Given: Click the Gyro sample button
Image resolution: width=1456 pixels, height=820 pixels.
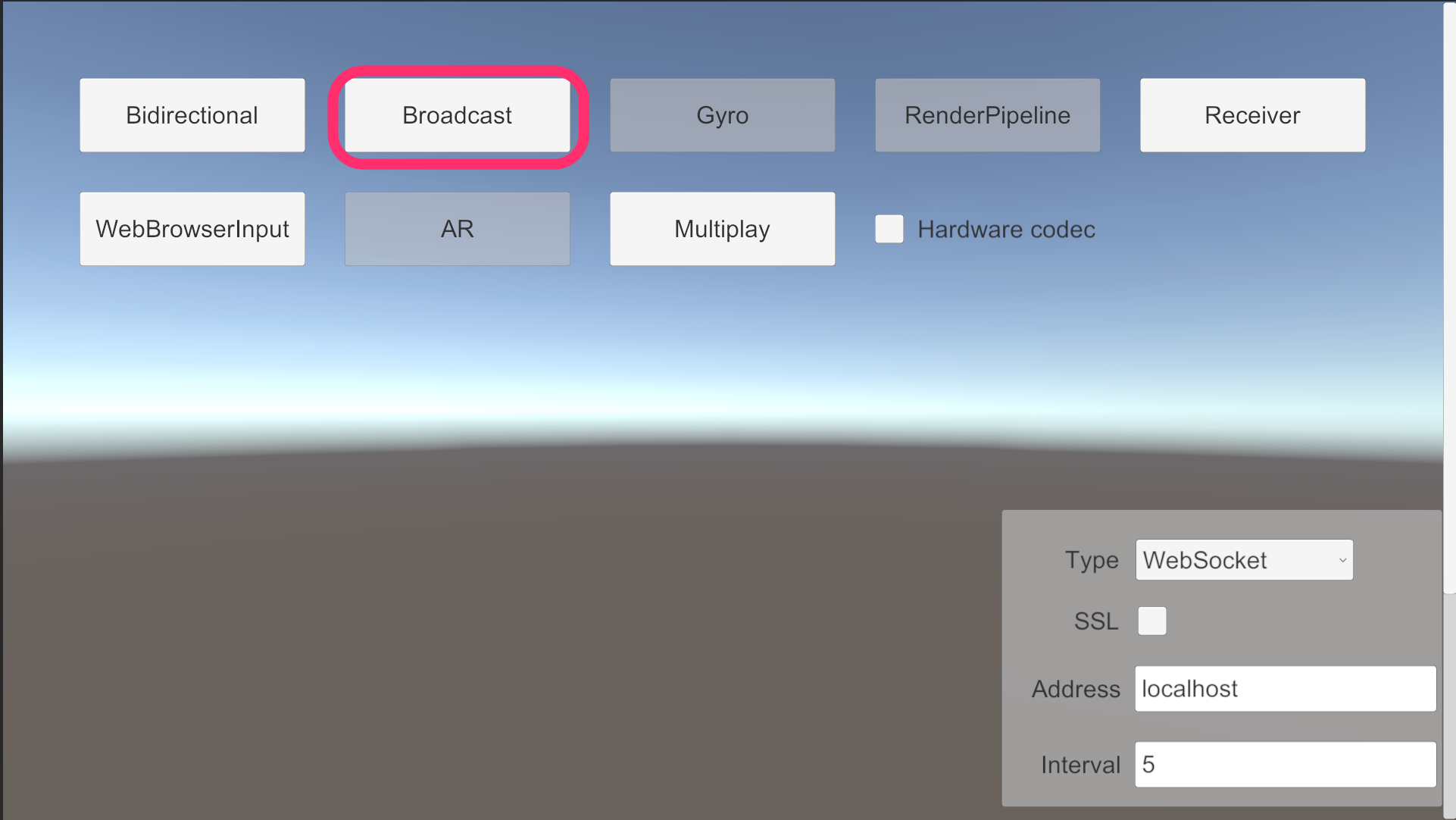Looking at the screenshot, I should pos(723,114).
